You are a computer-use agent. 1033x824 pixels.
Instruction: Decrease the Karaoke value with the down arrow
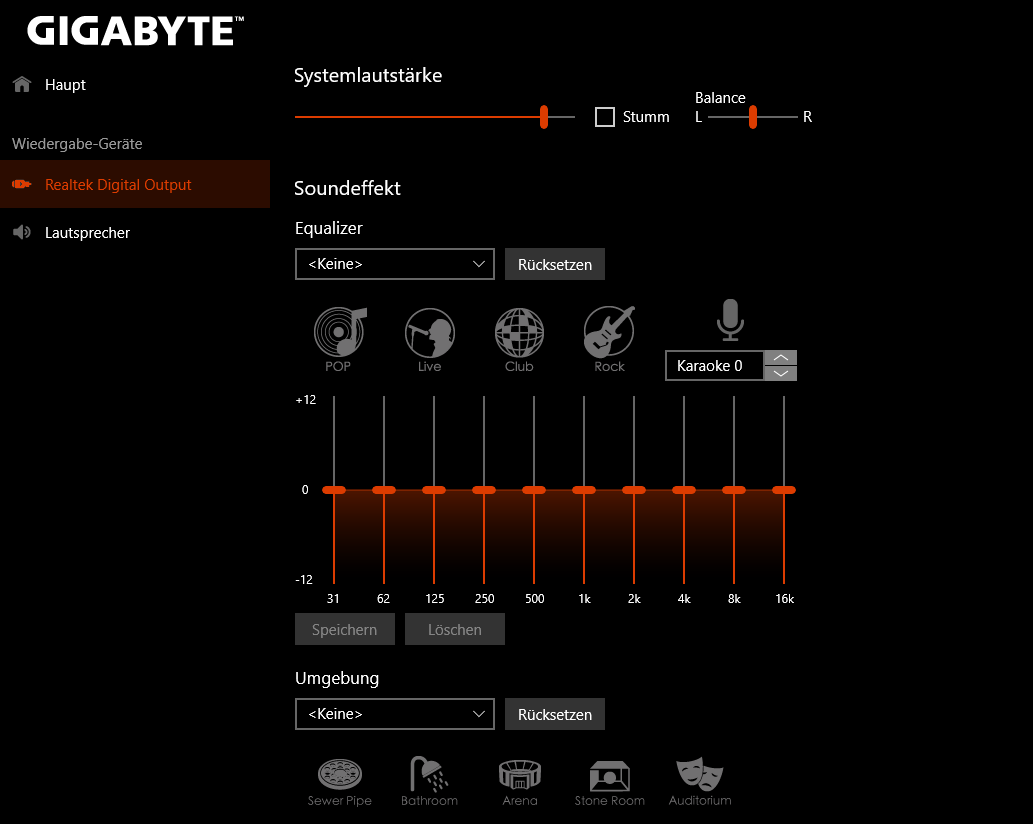(x=781, y=373)
